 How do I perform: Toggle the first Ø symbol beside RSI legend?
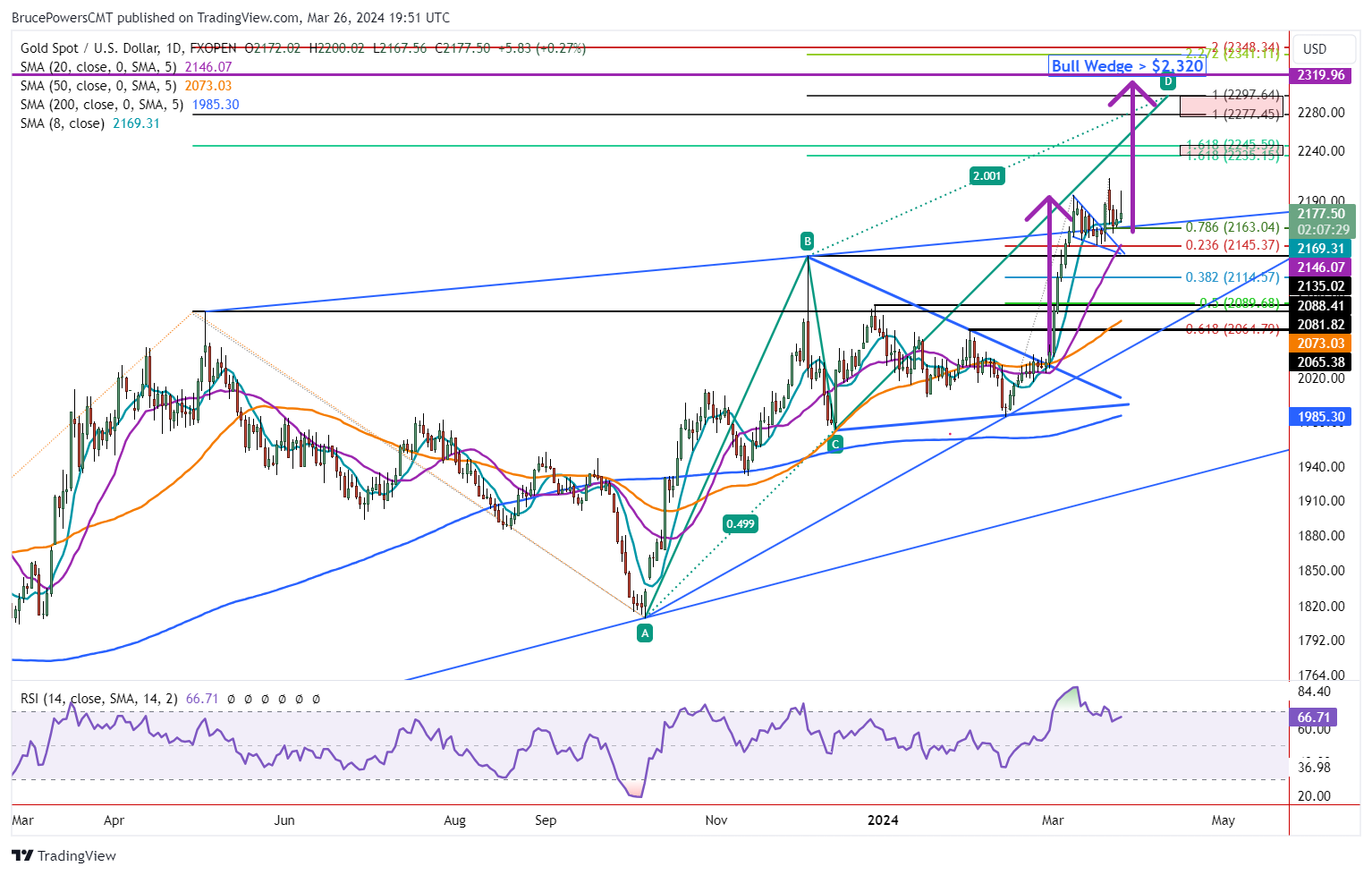(x=231, y=699)
